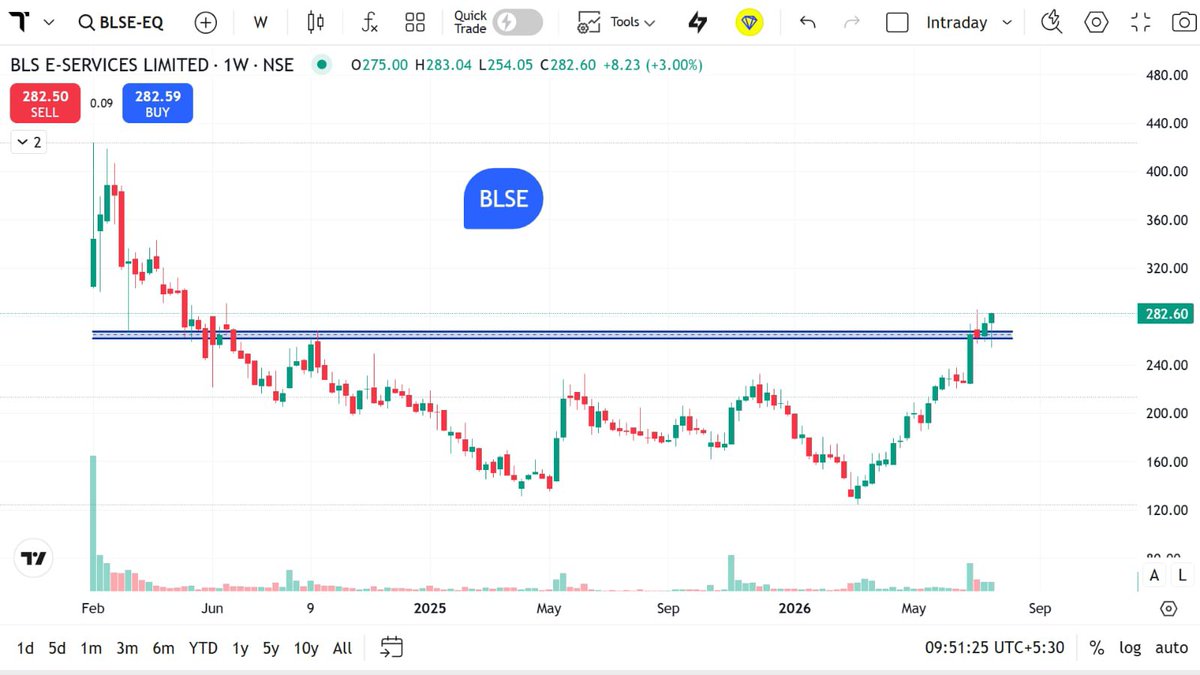The image size is (1200, 675).
Task: Click the 2025 time axis label
Action: 429,608
